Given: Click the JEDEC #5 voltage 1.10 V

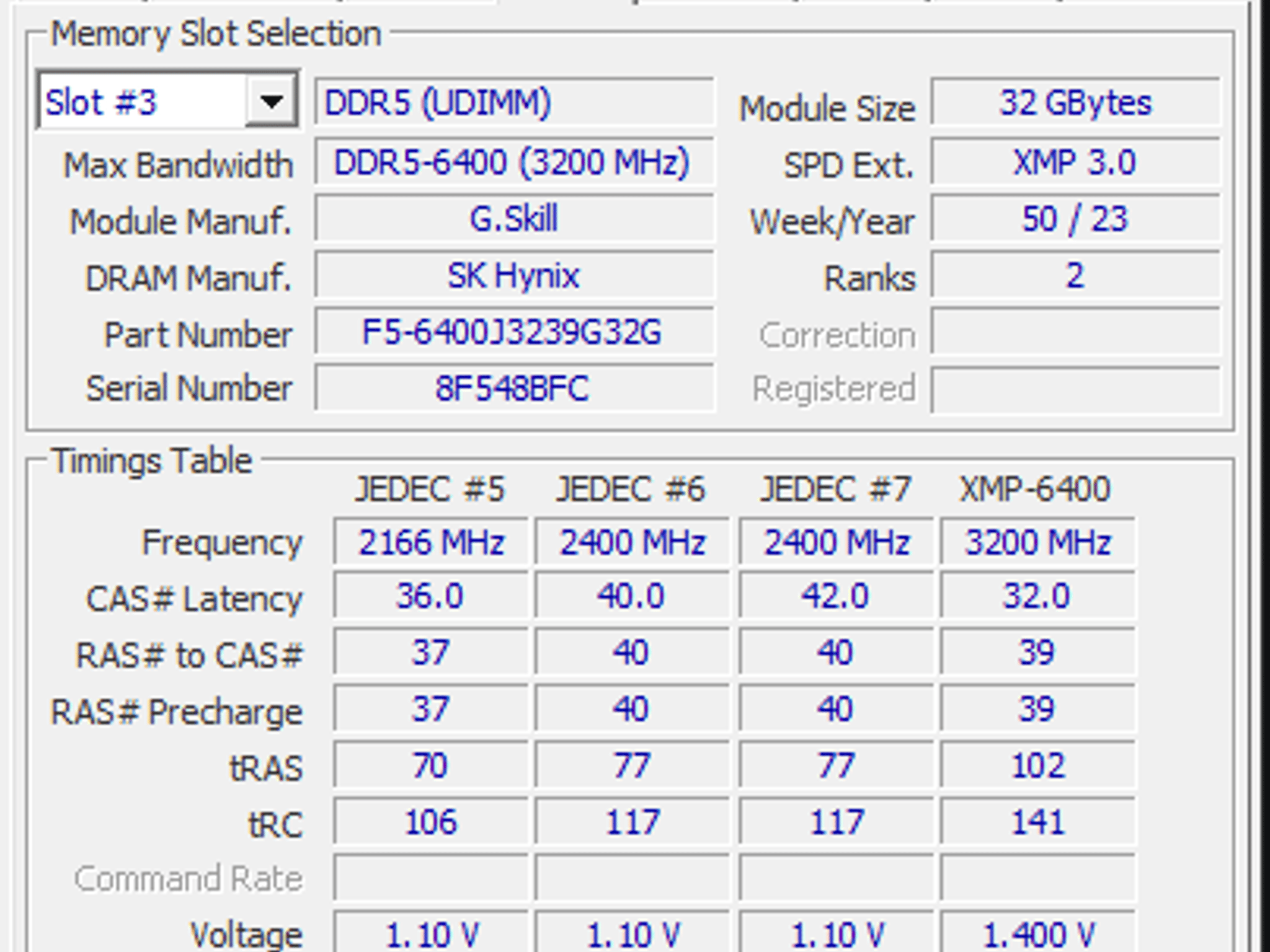Looking at the screenshot, I should coord(430,932).
